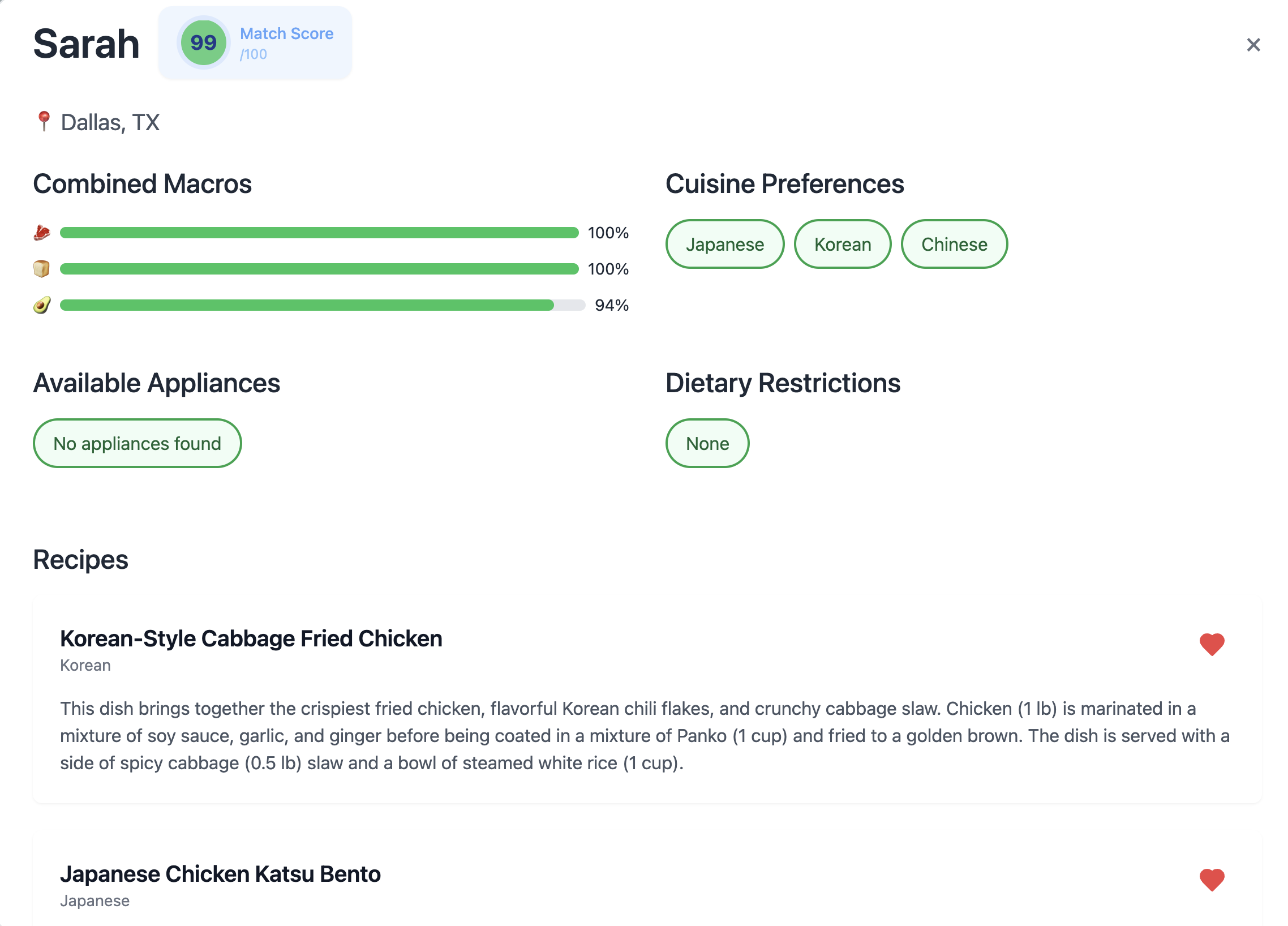Click the None dietary restriction chip
This screenshot has width=1288, height=926.
pos(707,444)
